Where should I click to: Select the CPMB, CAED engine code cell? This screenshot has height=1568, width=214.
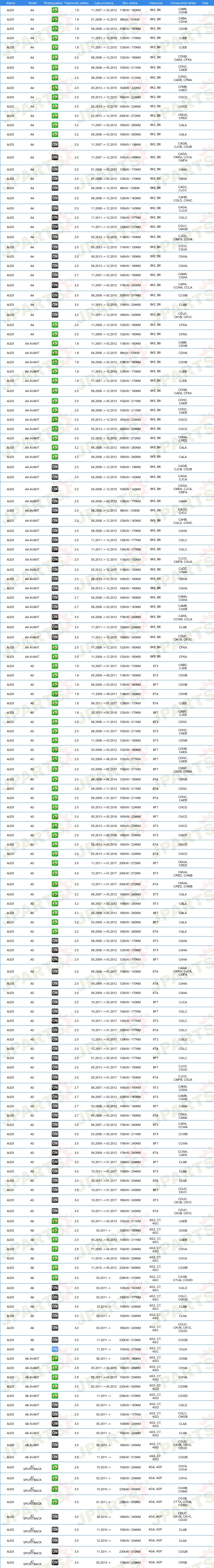point(183,88)
